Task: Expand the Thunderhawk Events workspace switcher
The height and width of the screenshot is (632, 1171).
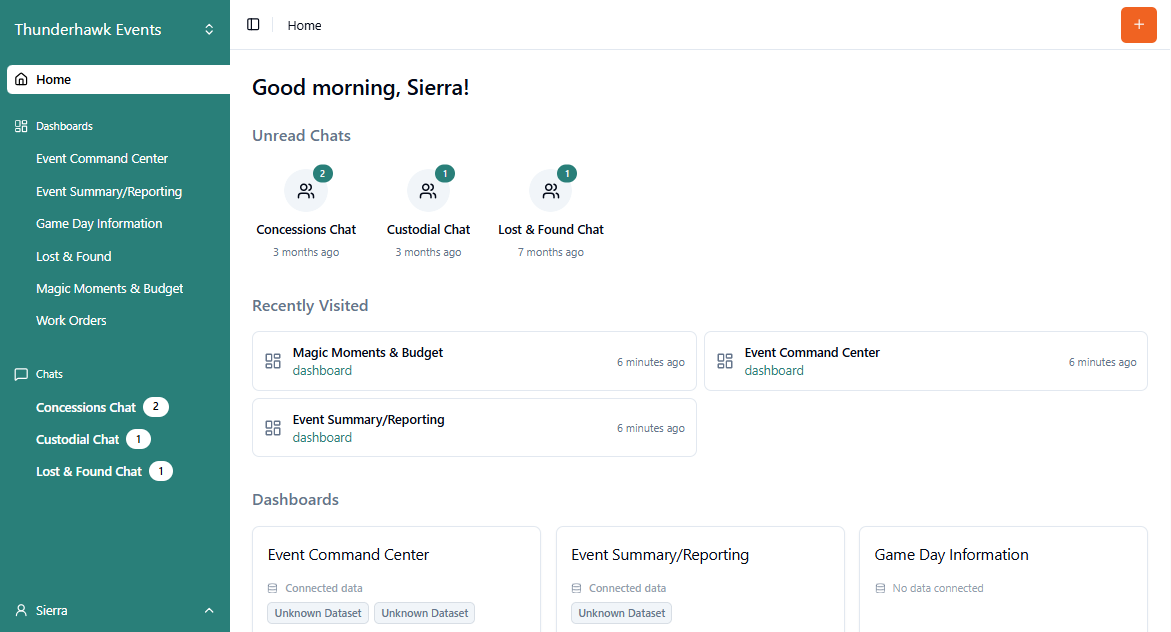Action: click(209, 30)
